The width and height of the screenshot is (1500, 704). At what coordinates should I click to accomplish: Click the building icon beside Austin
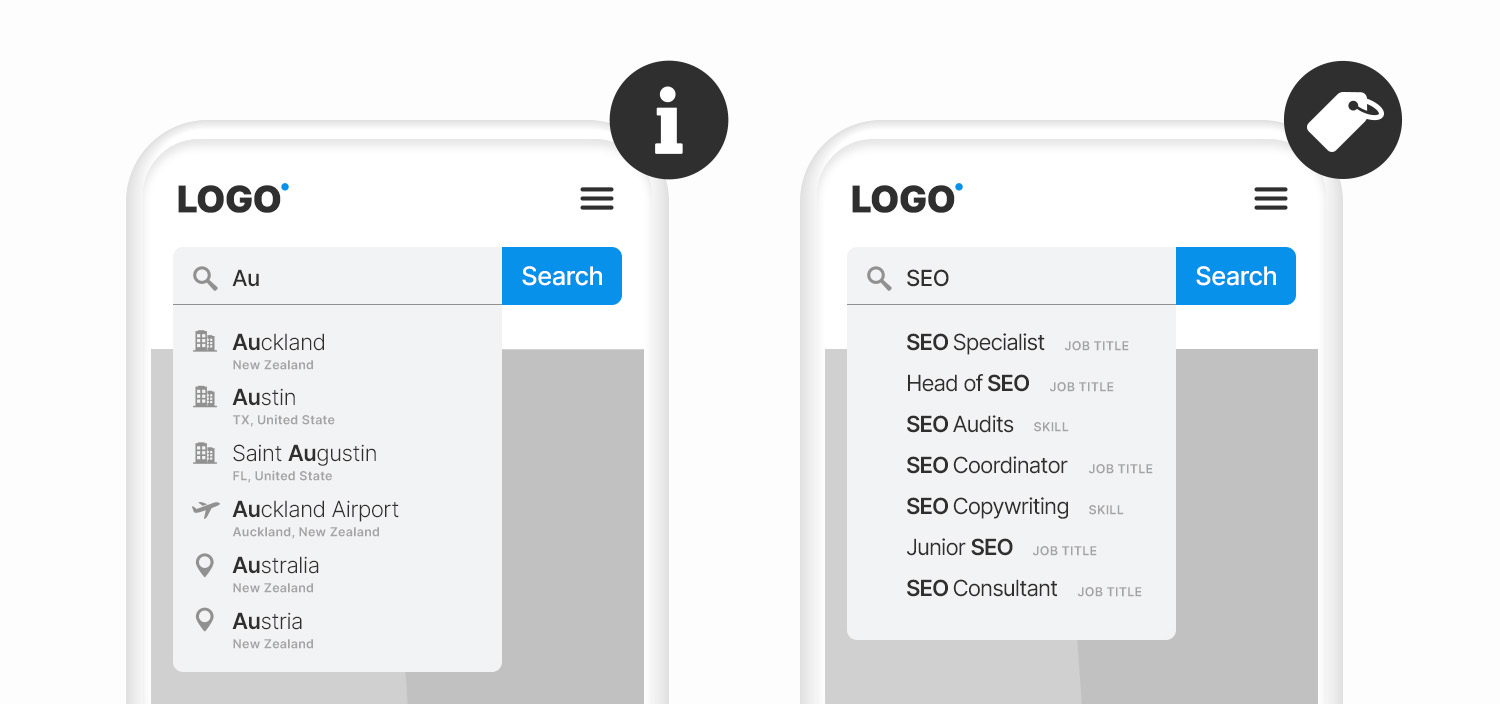coord(205,397)
